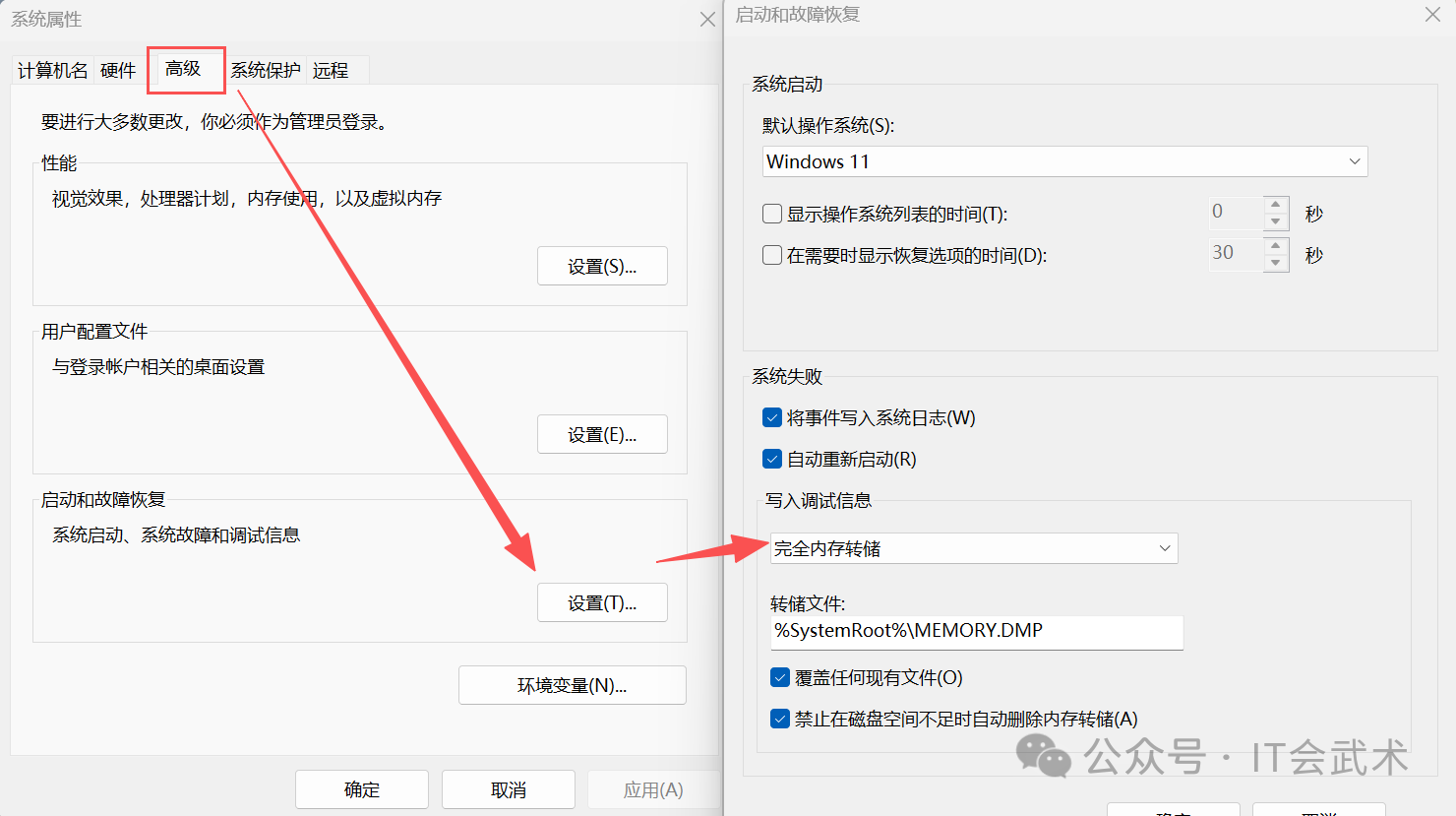This screenshot has height=816, width=1456.
Task: Click the 写入调试信息 group label
Action: tap(819, 500)
